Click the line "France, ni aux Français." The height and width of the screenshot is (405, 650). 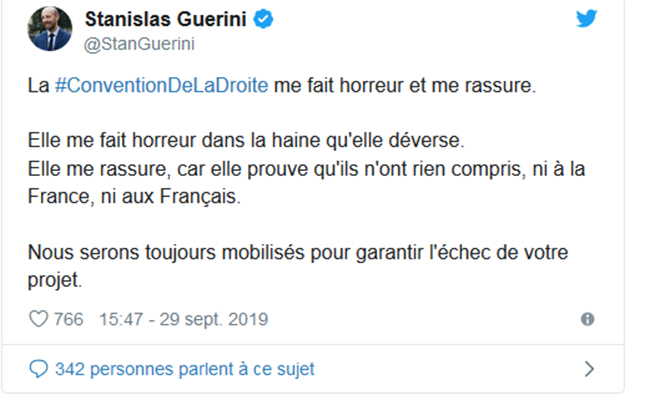[x=135, y=196]
